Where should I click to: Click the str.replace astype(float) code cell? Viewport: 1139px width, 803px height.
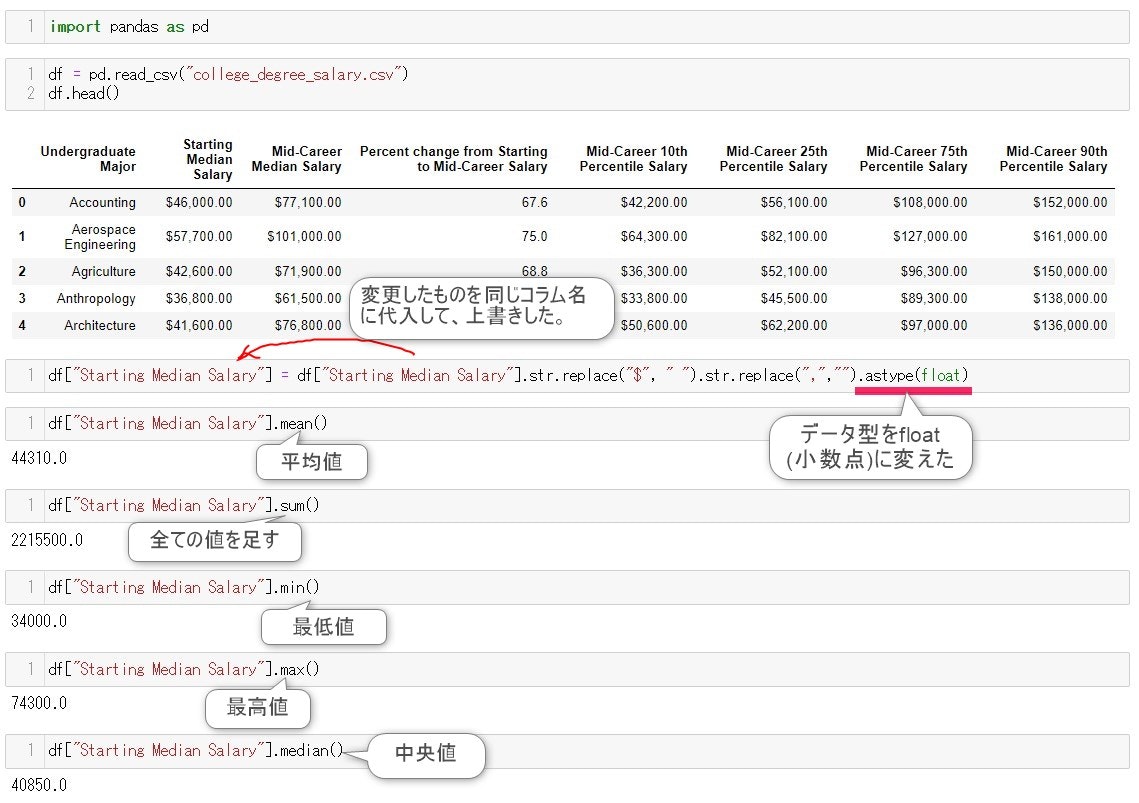click(x=567, y=376)
